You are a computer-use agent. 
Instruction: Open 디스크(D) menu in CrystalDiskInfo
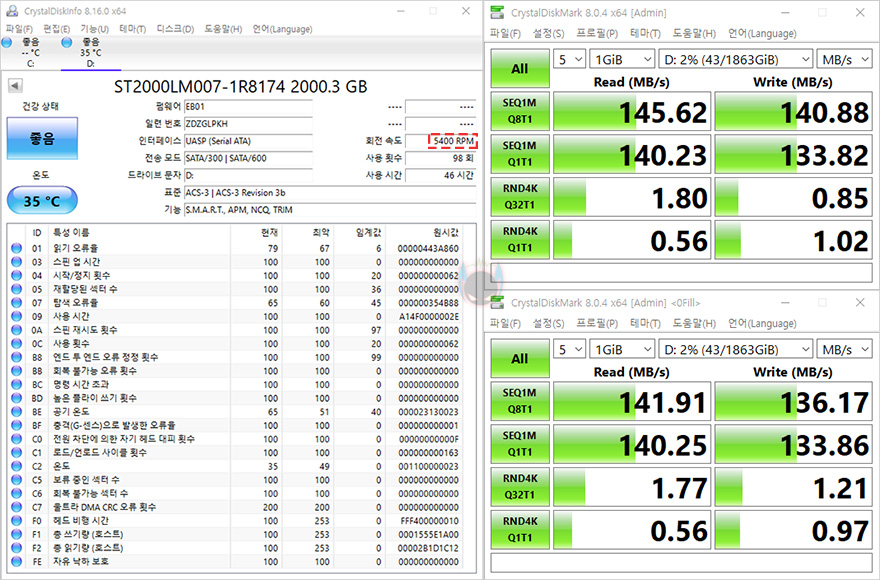click(x=175, y=29)
